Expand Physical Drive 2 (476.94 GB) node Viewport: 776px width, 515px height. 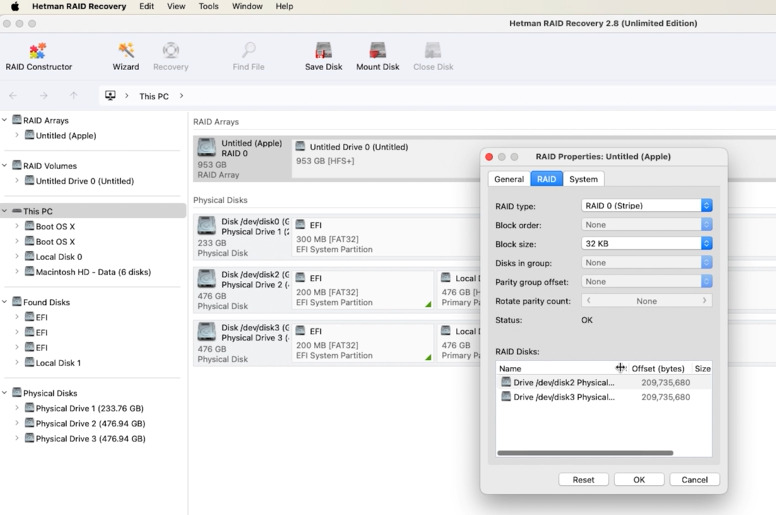17,423
